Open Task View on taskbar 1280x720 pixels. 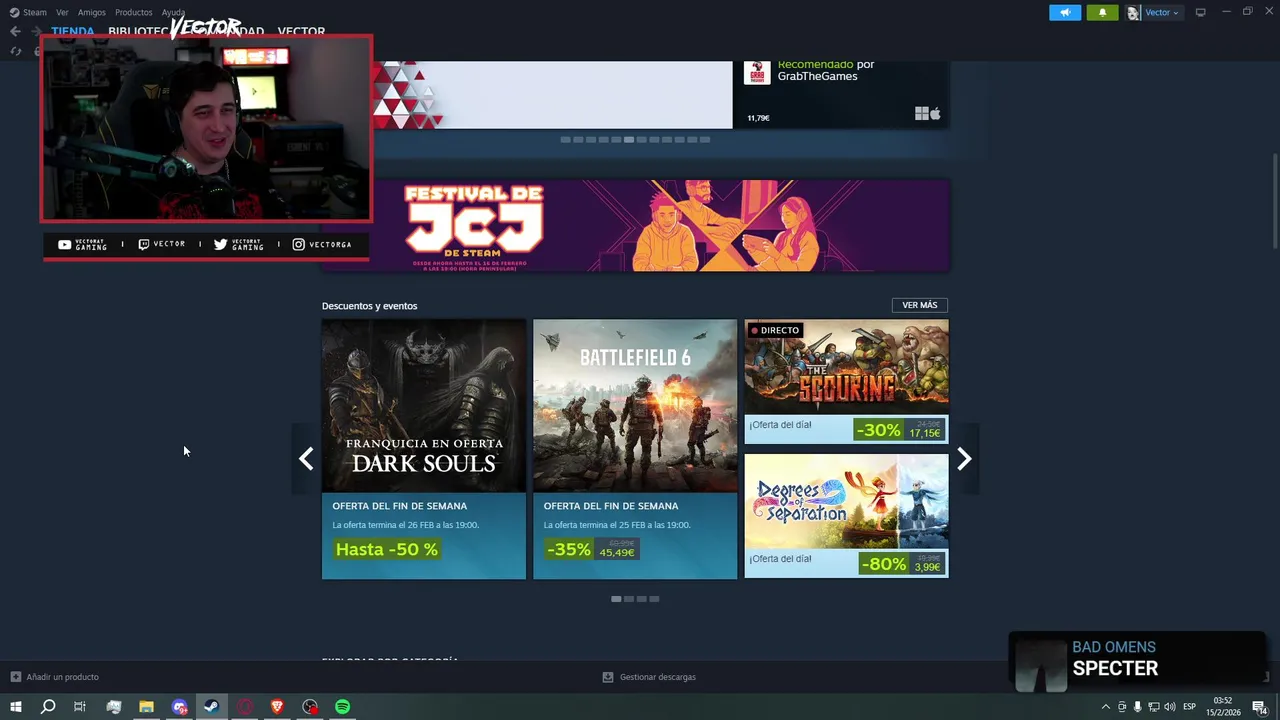(x=80, y=707)
